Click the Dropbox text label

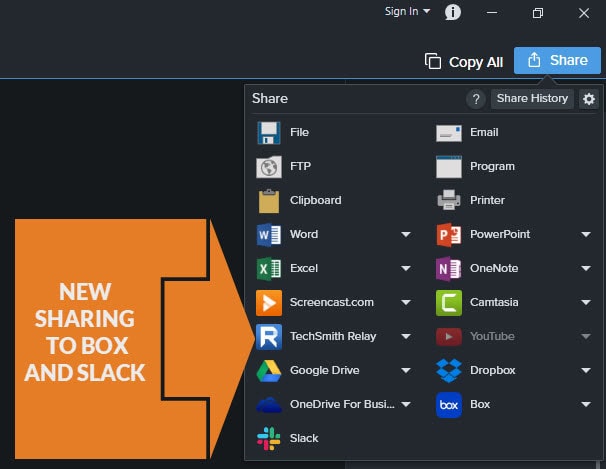[x=493, y=371]
